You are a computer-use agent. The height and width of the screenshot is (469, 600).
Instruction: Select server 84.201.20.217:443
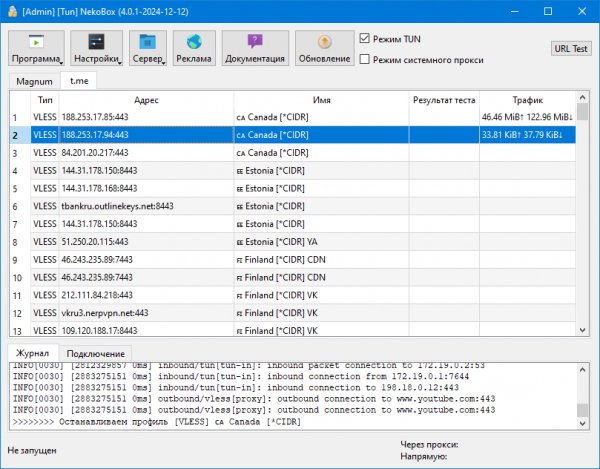[292, 153]
